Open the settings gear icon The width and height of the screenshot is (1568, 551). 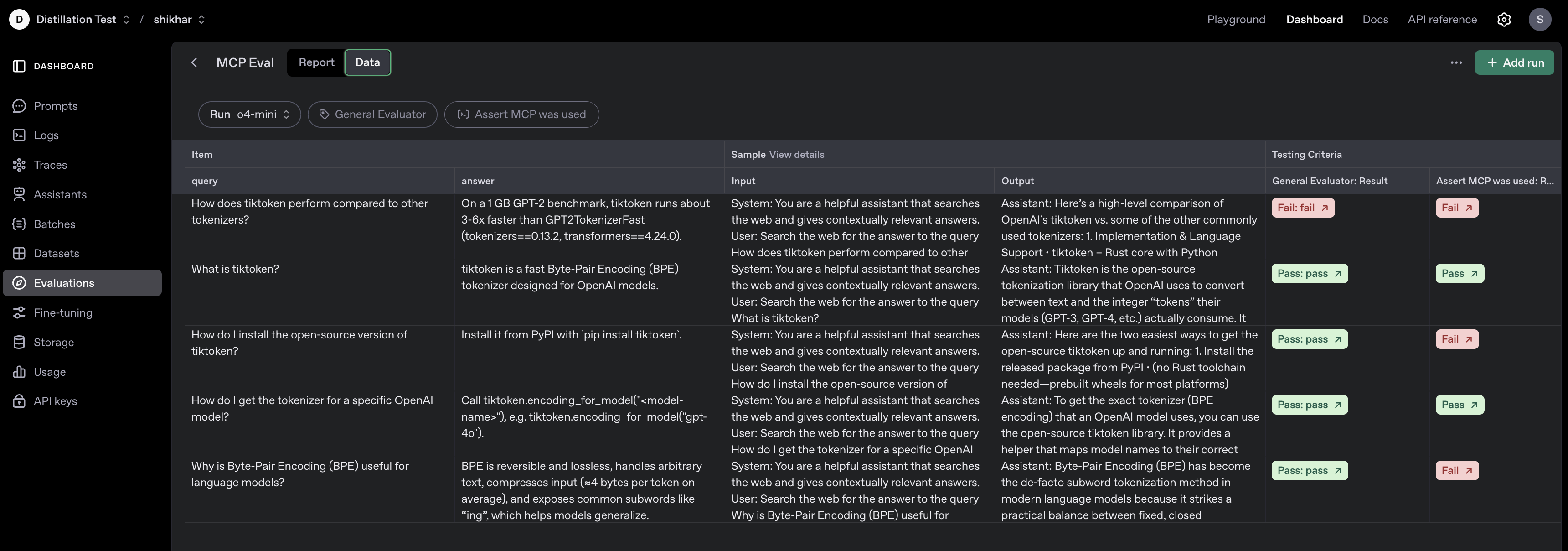pos(1503,20)
